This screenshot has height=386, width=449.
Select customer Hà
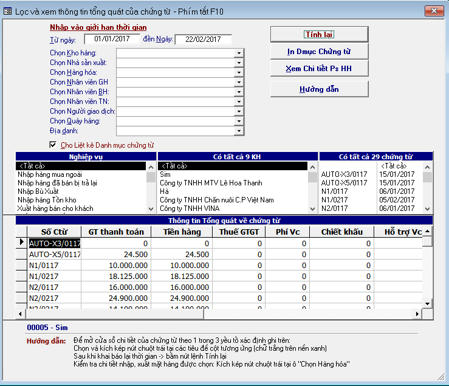[233, 191]
